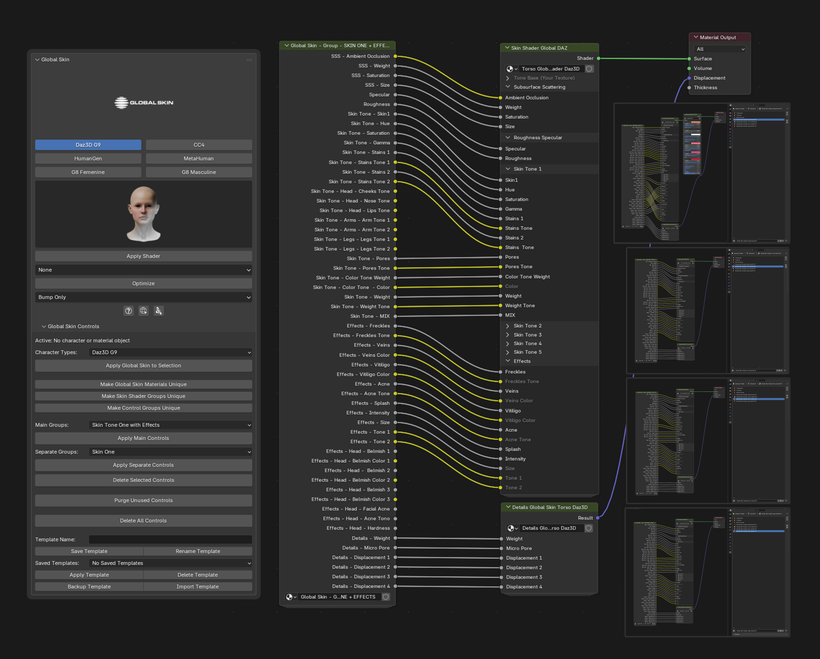The height and width of the screenshot is (659, 820).
Task: Expand the Skin Tone 2 section
Action: tap(508, 326)
